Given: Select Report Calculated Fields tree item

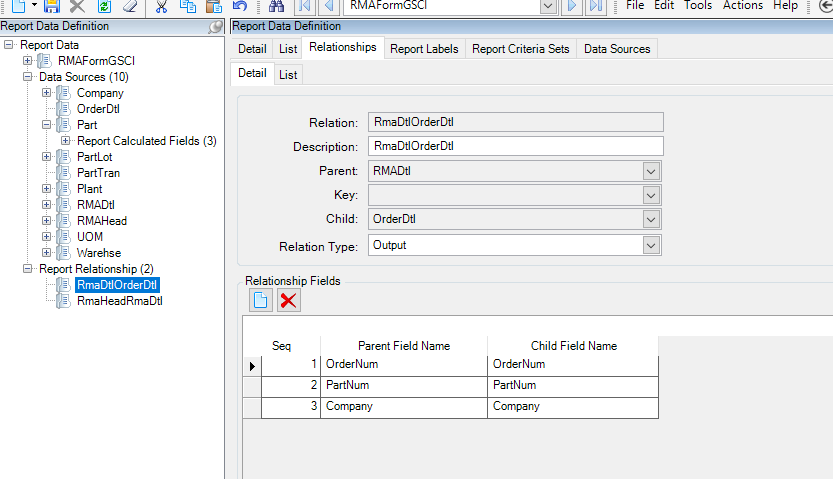Looking at the screenshot, I should click(146, 141).
